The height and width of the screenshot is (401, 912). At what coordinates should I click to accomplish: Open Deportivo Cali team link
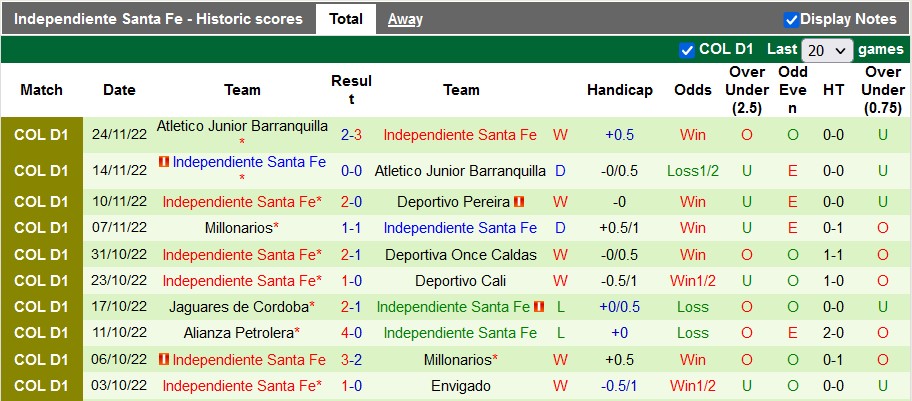click(x=461, y=281)
